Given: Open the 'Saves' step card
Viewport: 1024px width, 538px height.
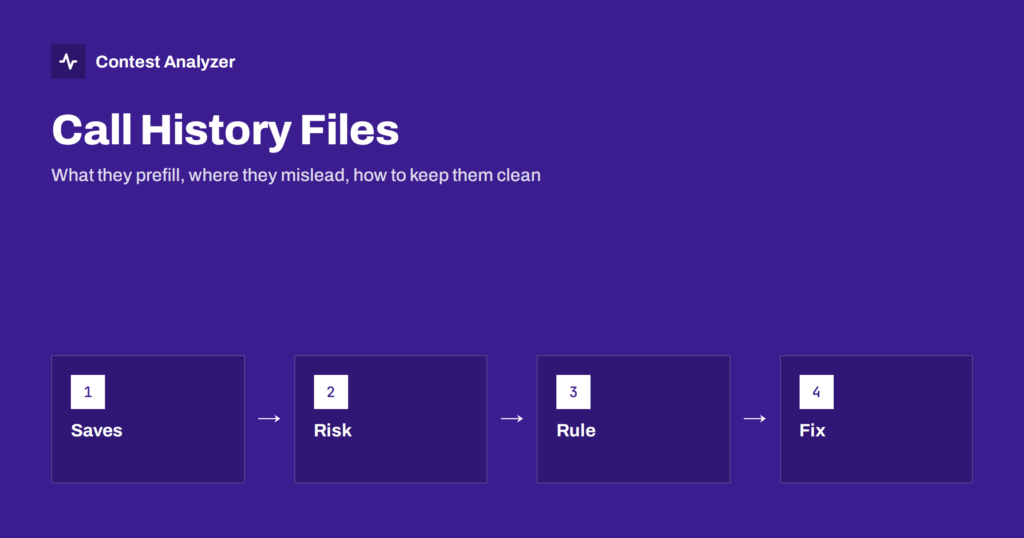Looking at the screenshot, I should [x=148, y=419].
